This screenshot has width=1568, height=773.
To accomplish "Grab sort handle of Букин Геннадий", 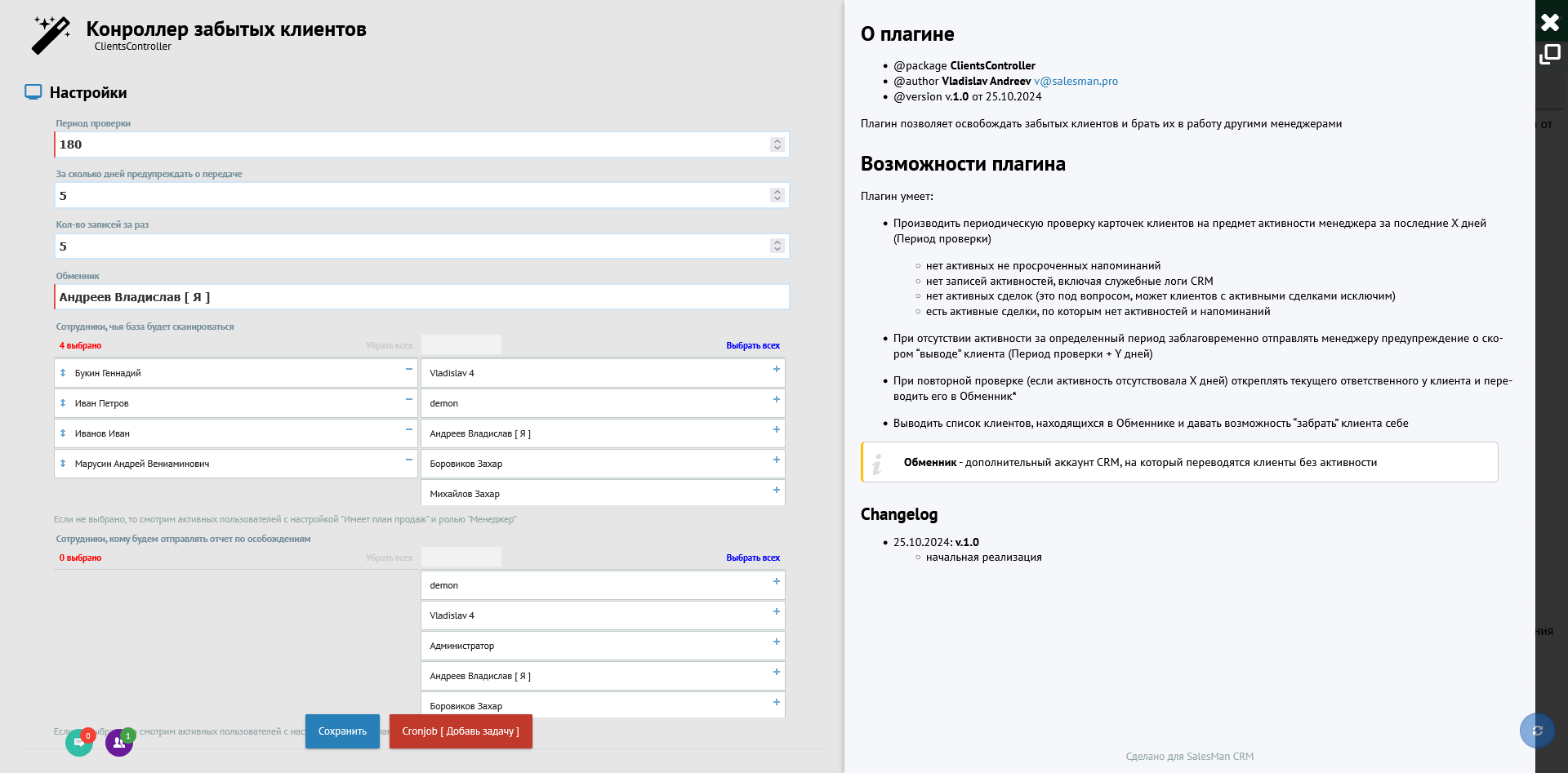I will pos(63,373).
